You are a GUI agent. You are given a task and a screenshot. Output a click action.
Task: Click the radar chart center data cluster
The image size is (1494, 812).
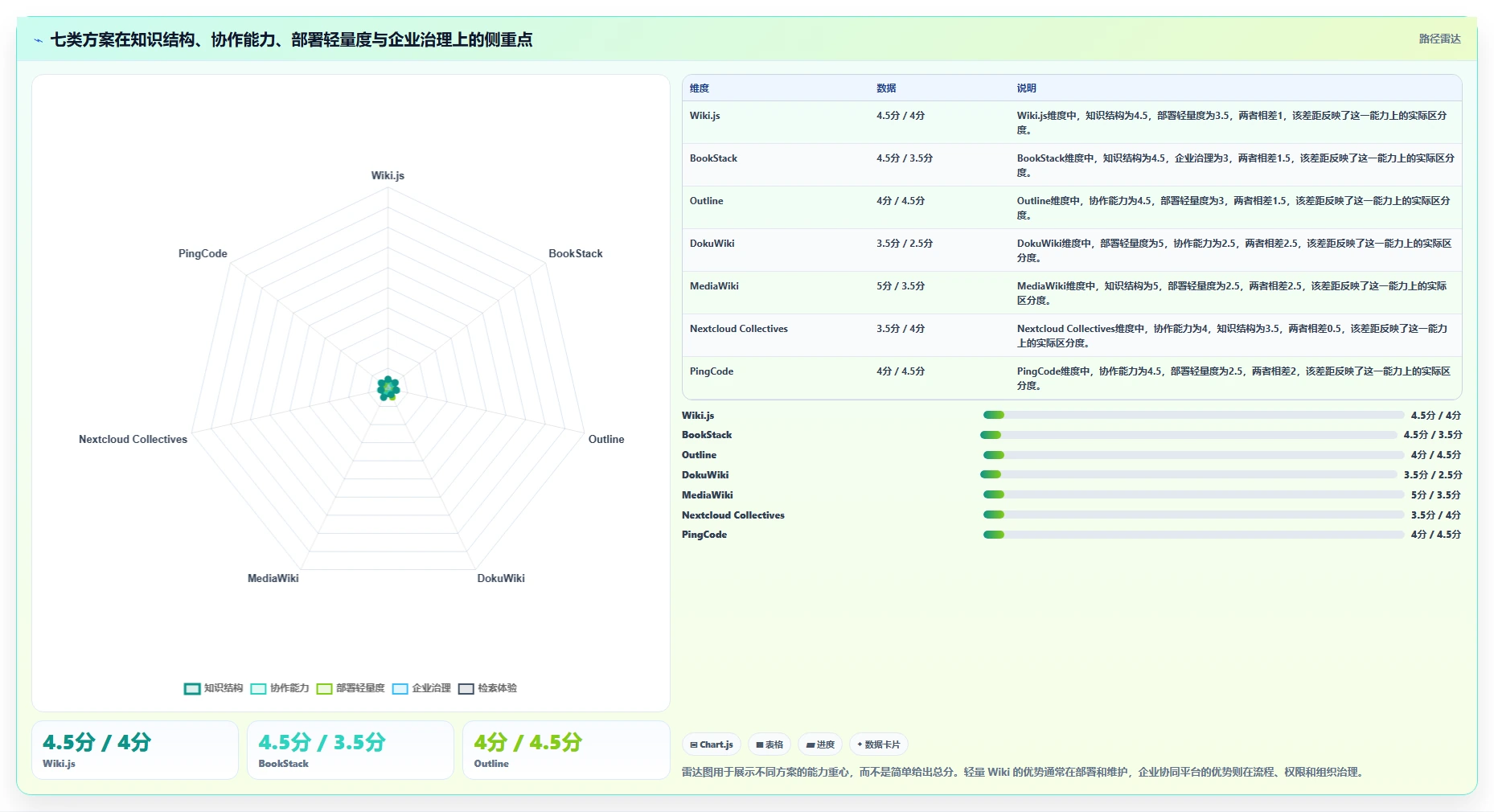pyautogui.click(x=388, y=388)
